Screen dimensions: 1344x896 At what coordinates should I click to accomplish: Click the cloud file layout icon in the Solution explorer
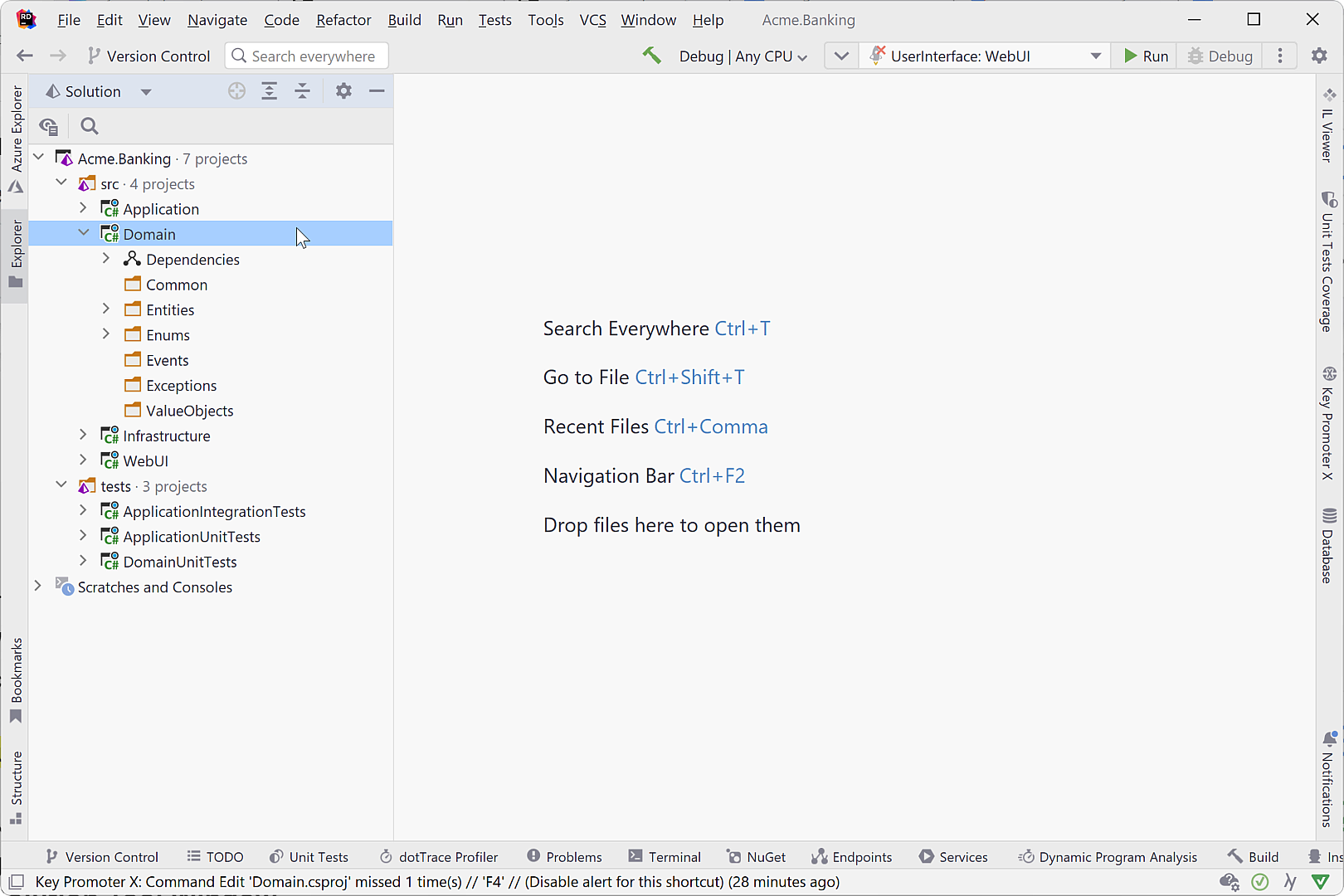click(48, 126)
